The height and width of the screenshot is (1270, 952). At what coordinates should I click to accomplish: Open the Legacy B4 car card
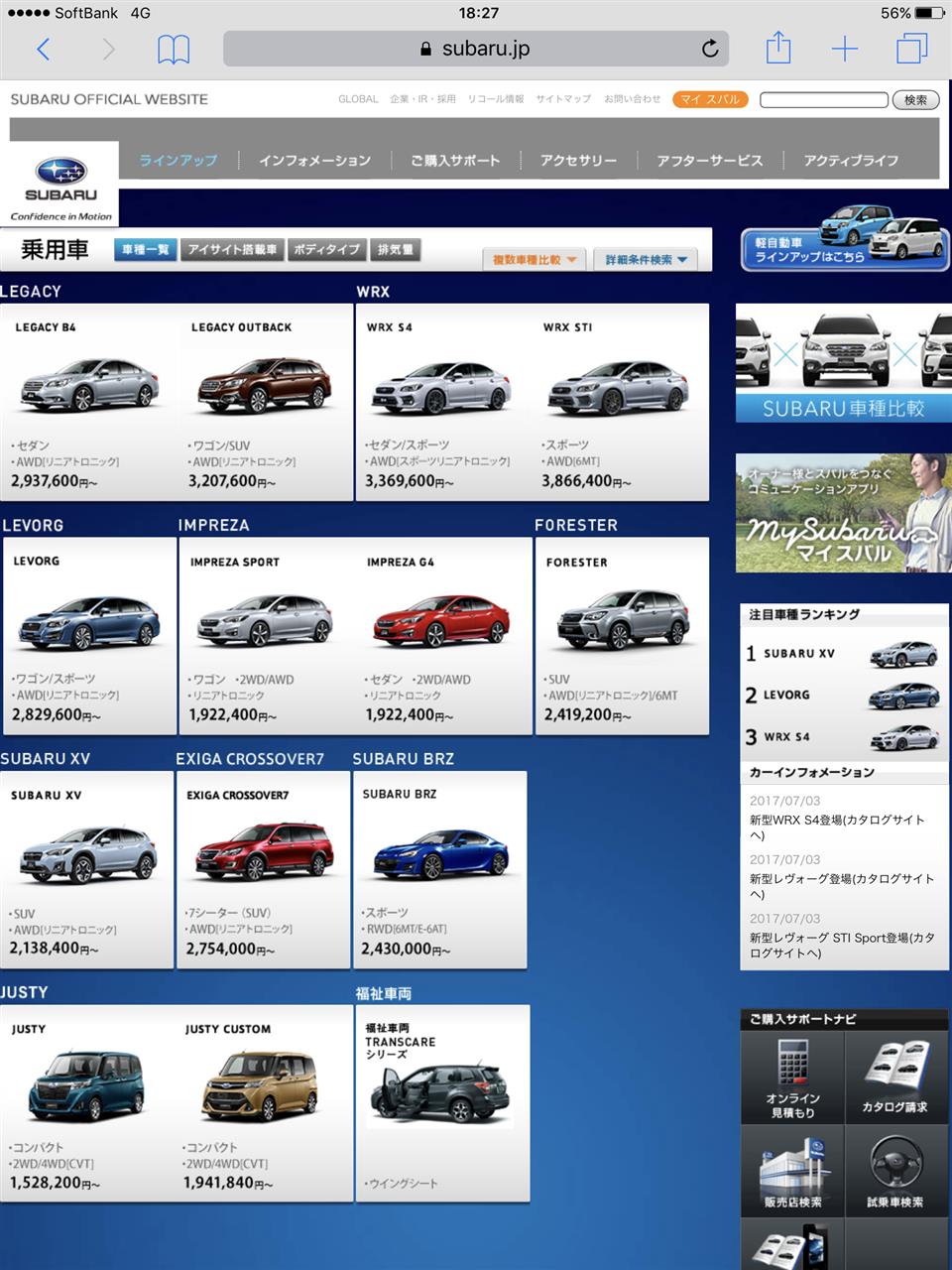click(89, 403)
